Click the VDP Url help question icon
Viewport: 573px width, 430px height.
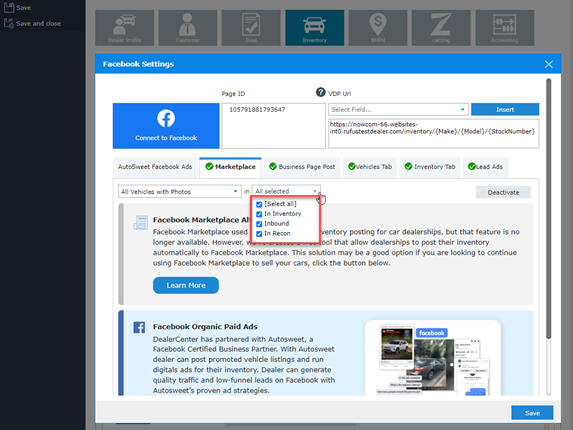tap(320, 92)
